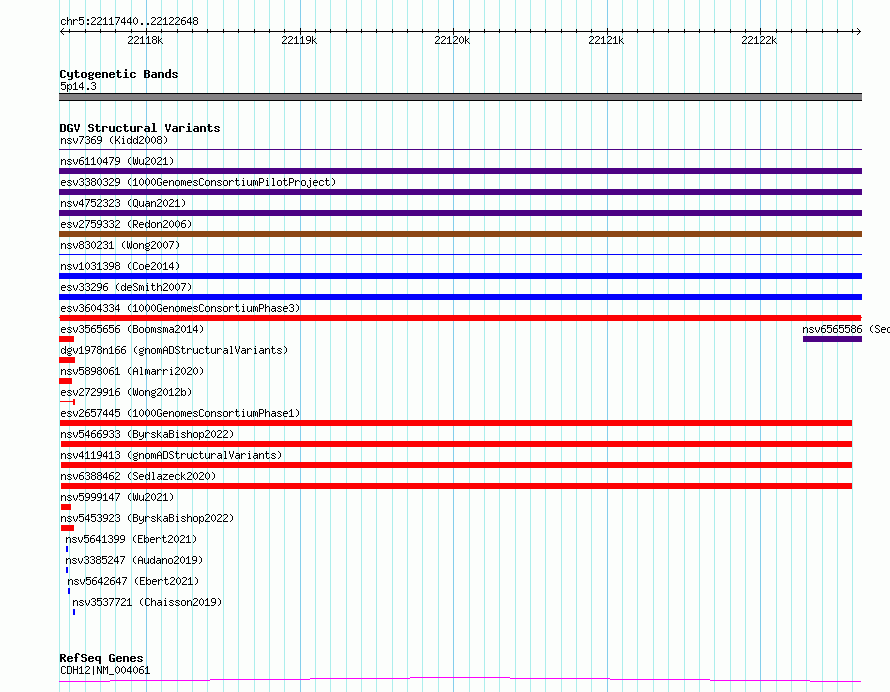This screenshot has width=890, height=692.
Task: Select variant nsv5641399 (Ebert2021) label
Action: [x=131, y=539]
